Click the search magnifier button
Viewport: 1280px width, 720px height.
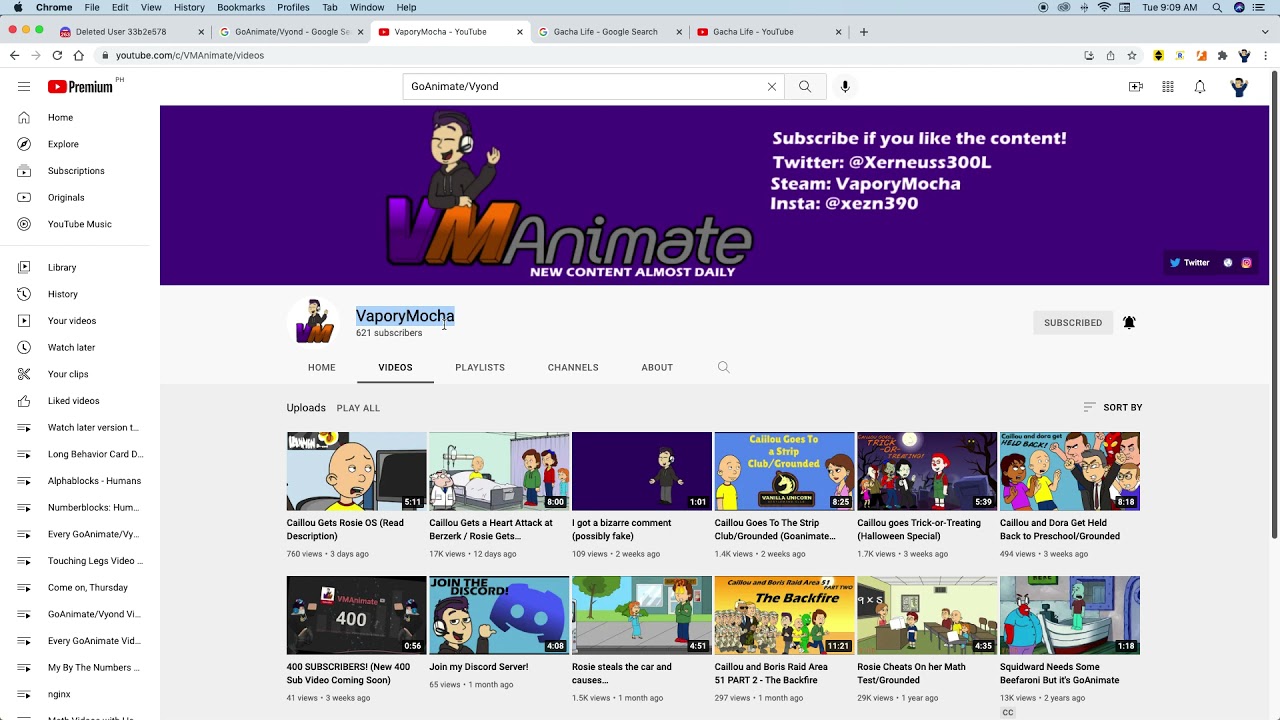805,87
